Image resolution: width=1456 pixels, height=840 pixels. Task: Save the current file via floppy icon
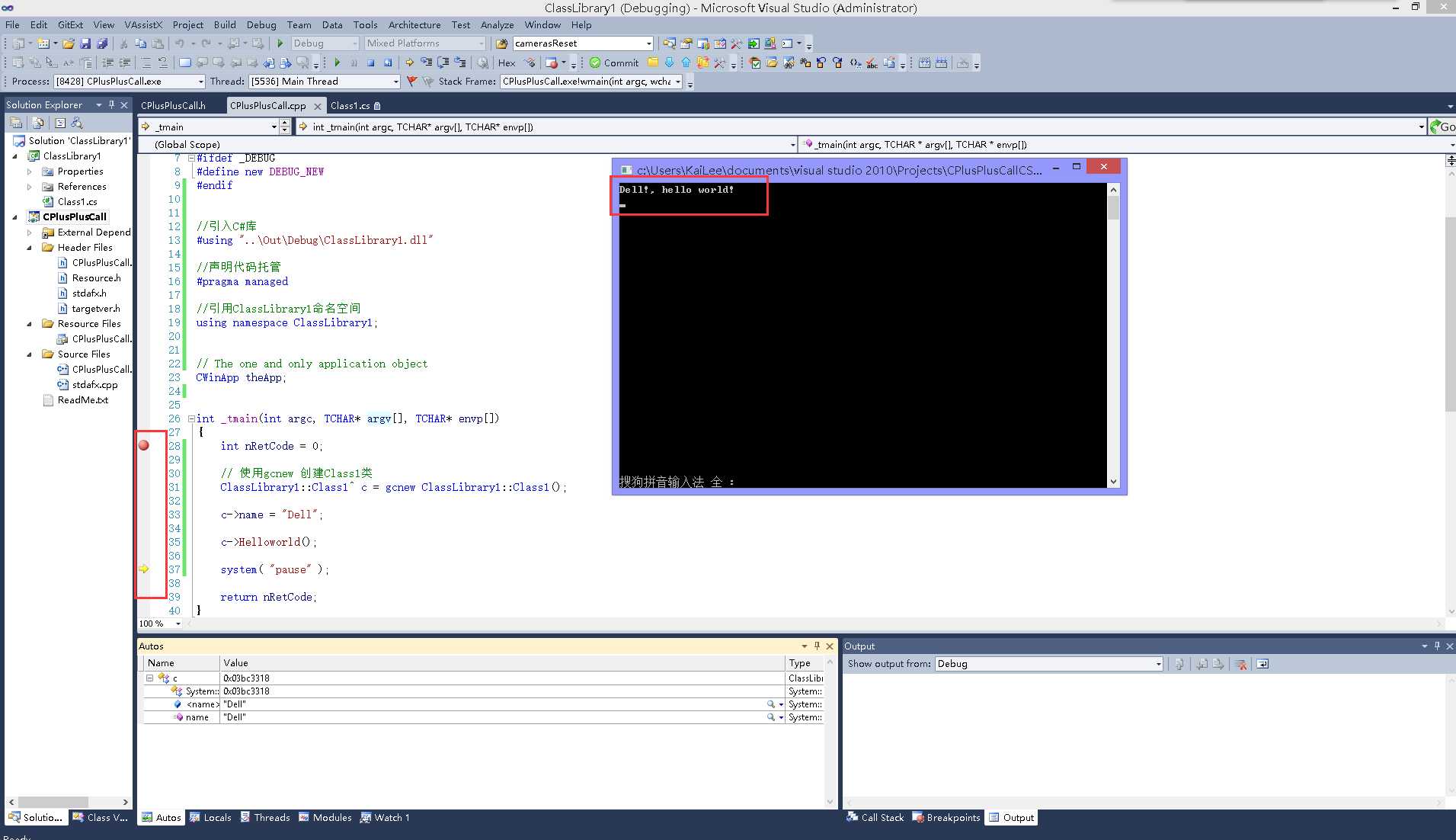(85, 43)
